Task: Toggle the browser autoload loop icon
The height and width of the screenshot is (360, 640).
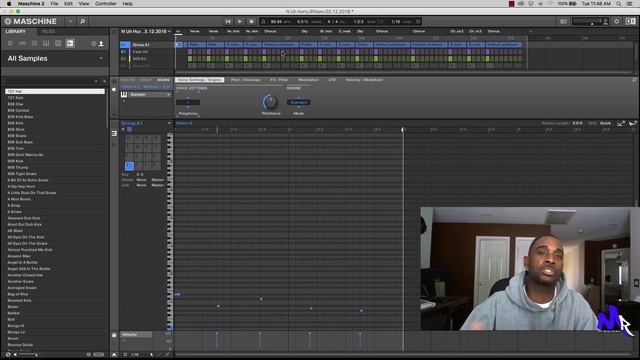Action: click(8, 355)
